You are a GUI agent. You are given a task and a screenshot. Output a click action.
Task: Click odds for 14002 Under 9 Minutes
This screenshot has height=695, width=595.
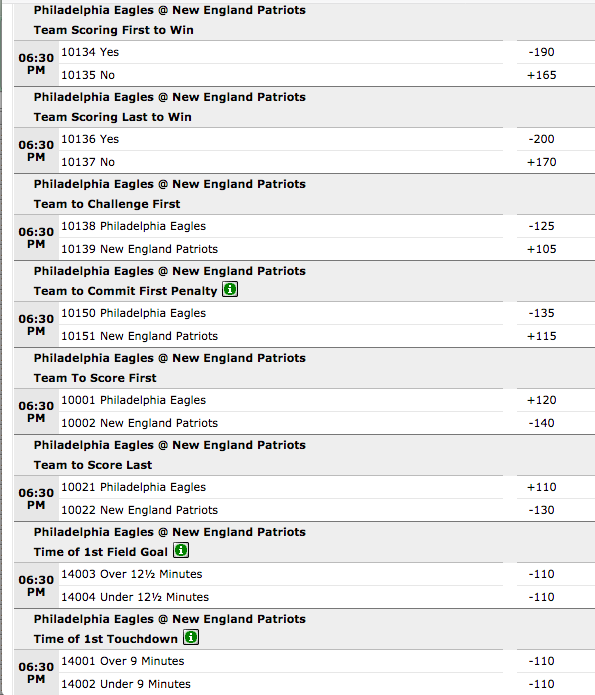(x=541, y=684)
